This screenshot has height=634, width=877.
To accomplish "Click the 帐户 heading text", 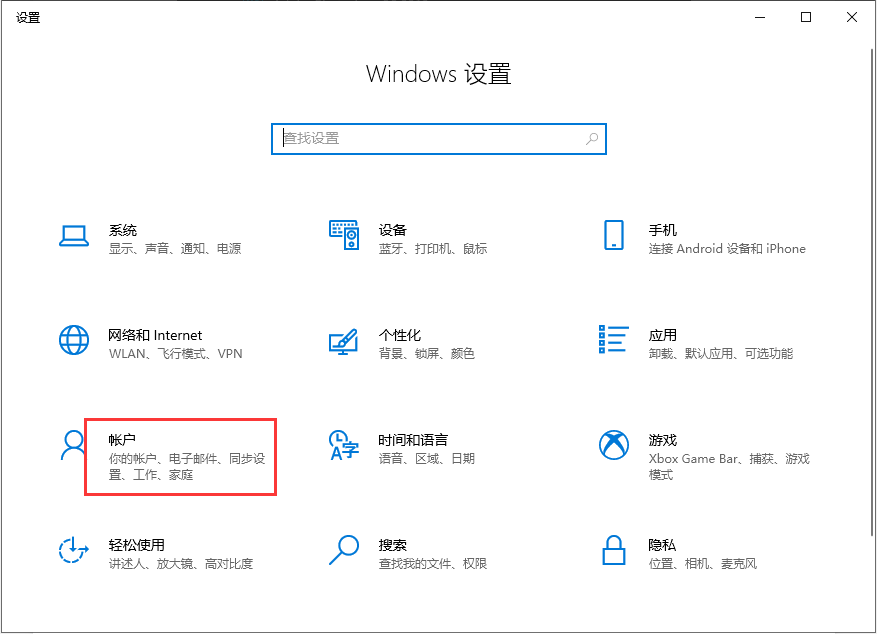I will click(x=122, y=441).
